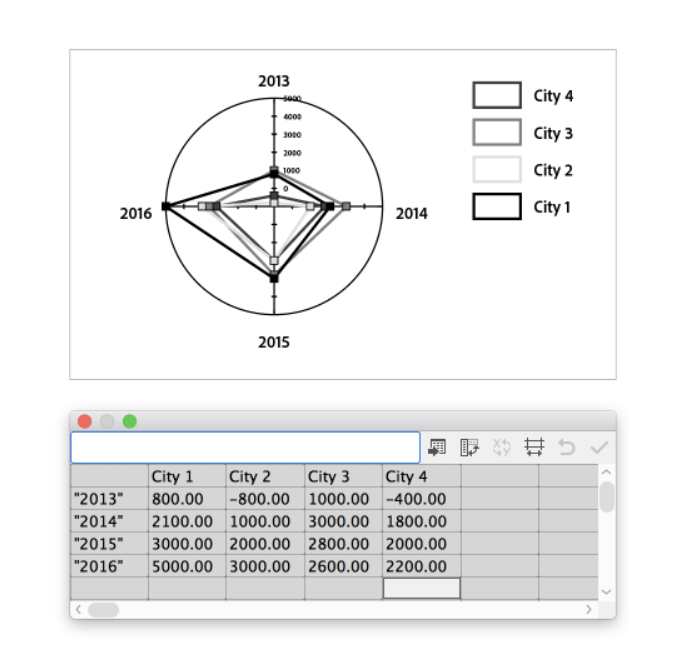Select the City 2 header cell
Viewport: 679px width, 651px height.
click(265, 477)
